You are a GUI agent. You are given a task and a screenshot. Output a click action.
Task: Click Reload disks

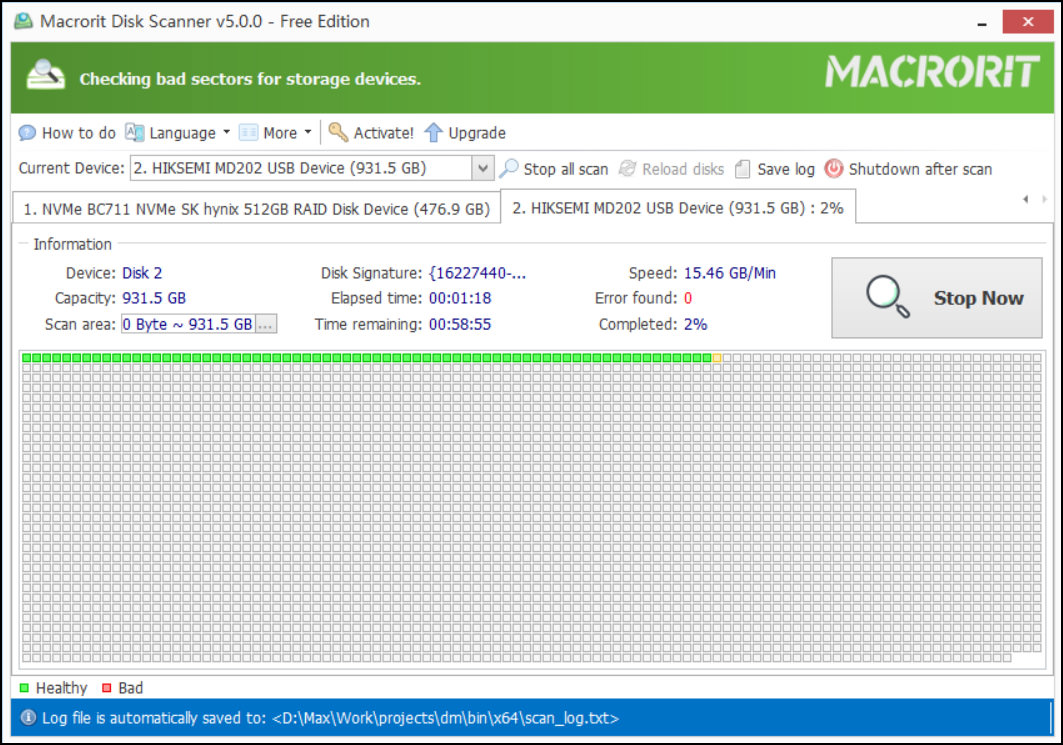672,169
